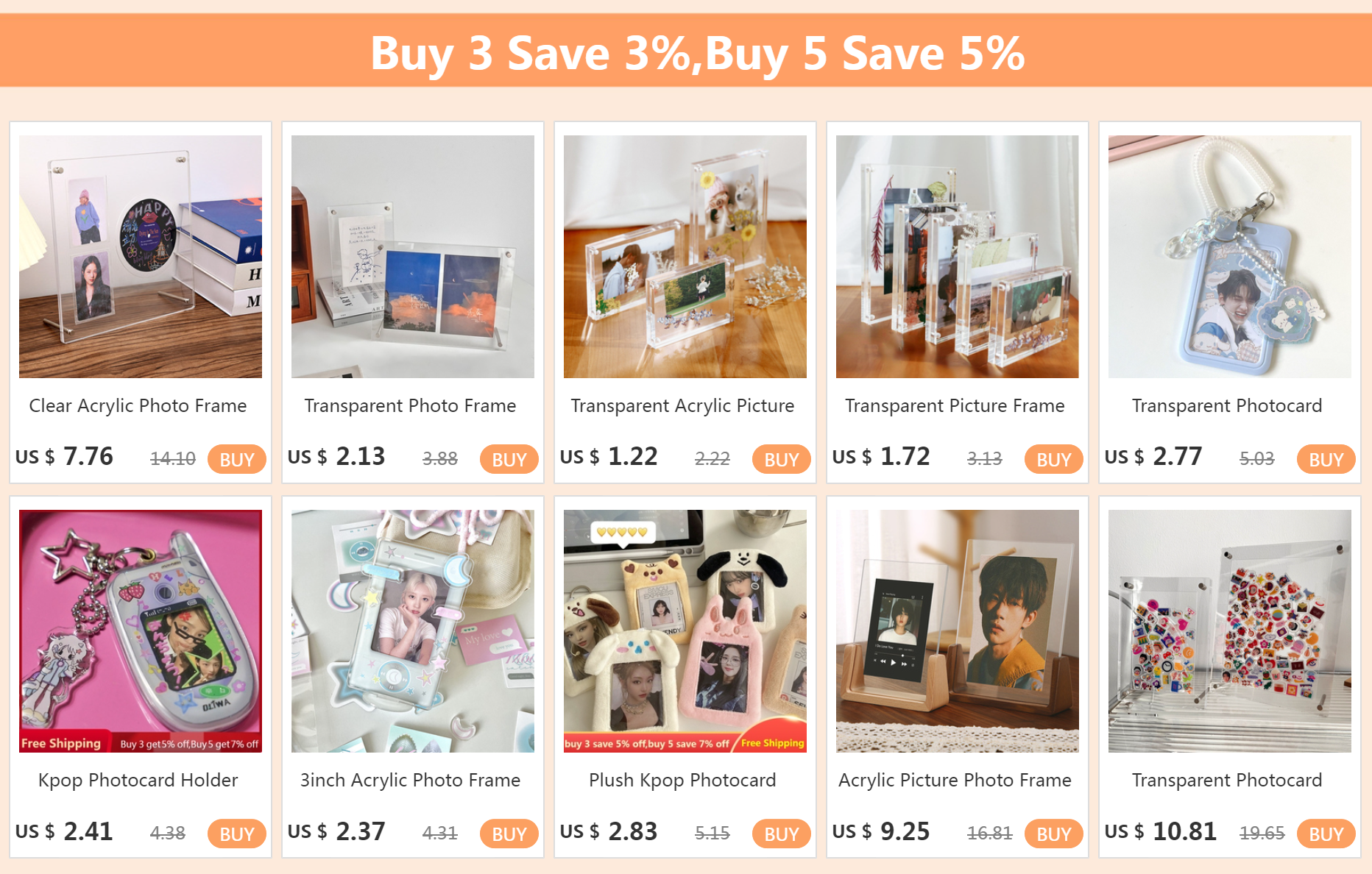Click the 3inch Acrylic Photo Frame title
Screen dimensions: 1372x874
point(410,780)
